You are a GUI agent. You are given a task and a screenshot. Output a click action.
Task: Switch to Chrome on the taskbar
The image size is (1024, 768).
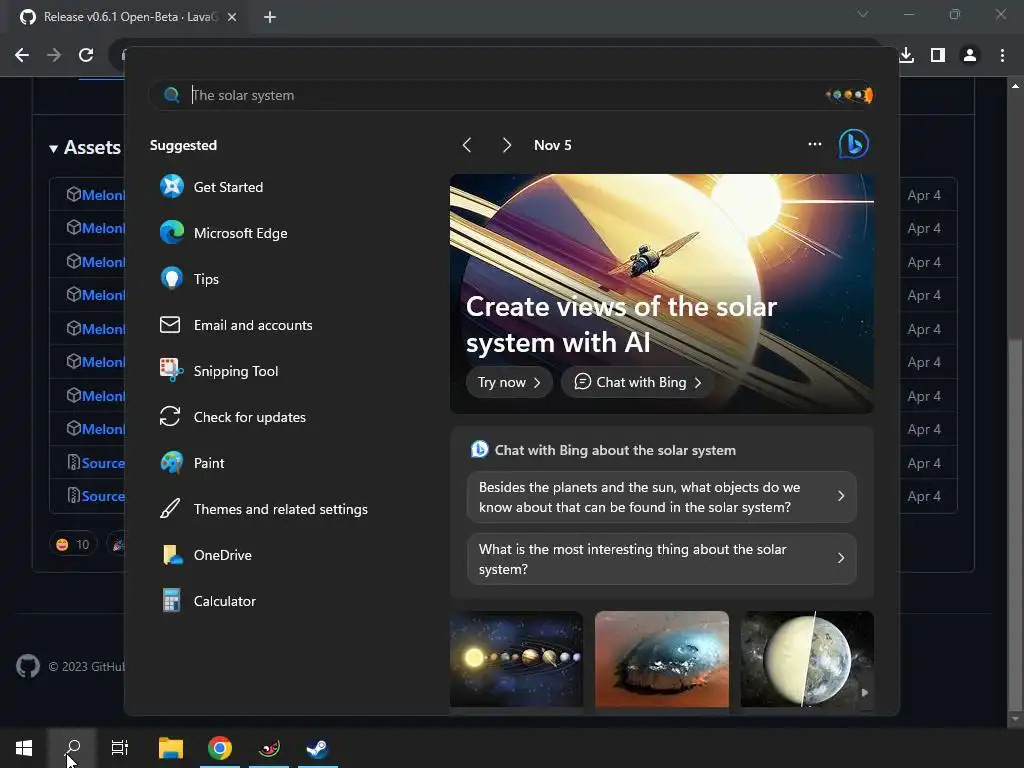pyautogui.click(x=220, y=748)
